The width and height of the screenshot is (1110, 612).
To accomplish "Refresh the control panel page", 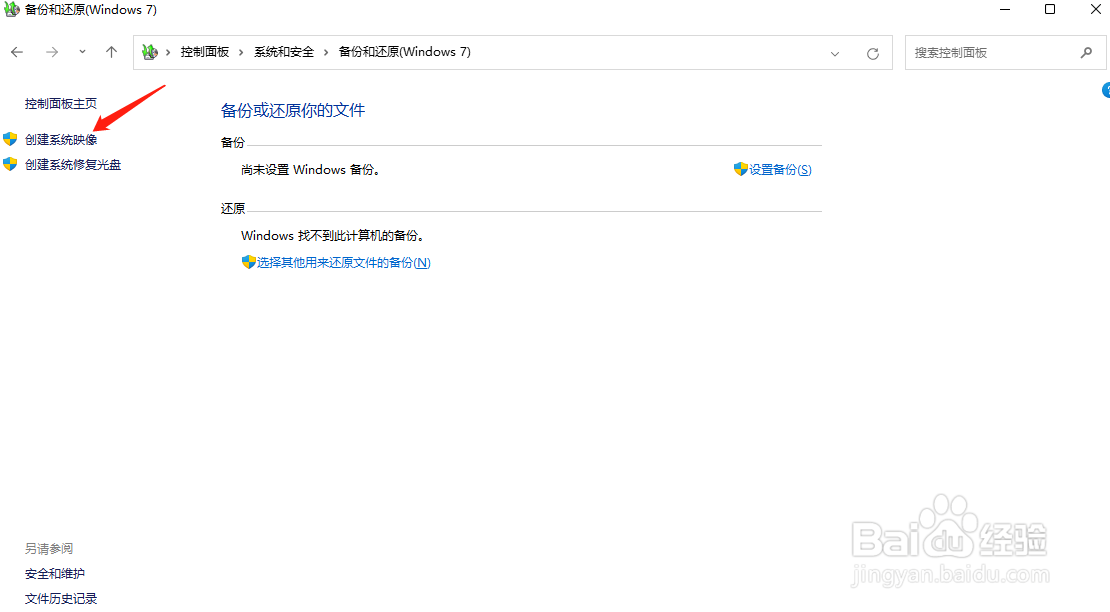I will (x=873, y=54).
